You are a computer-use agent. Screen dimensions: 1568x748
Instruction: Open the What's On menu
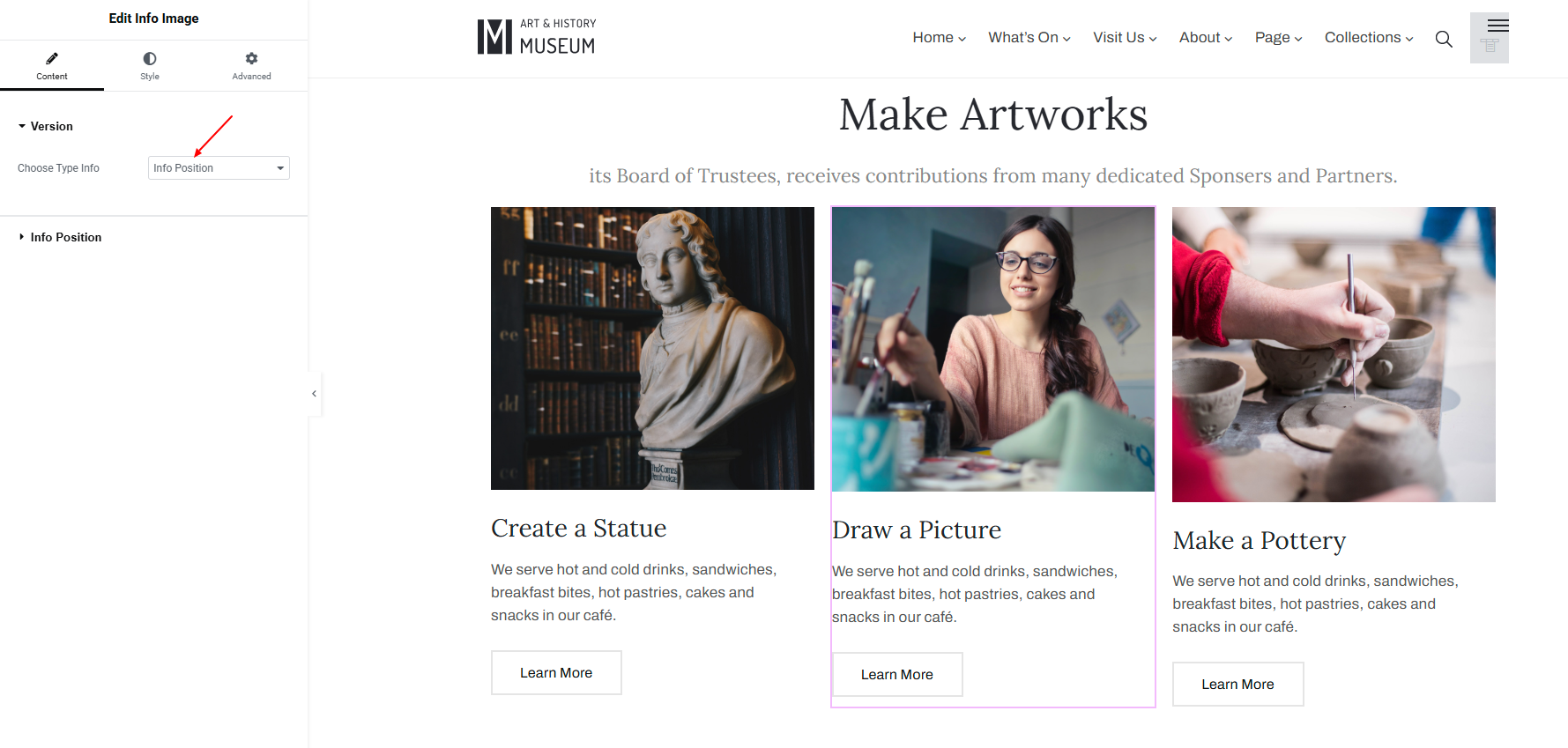click(1029, 38)
